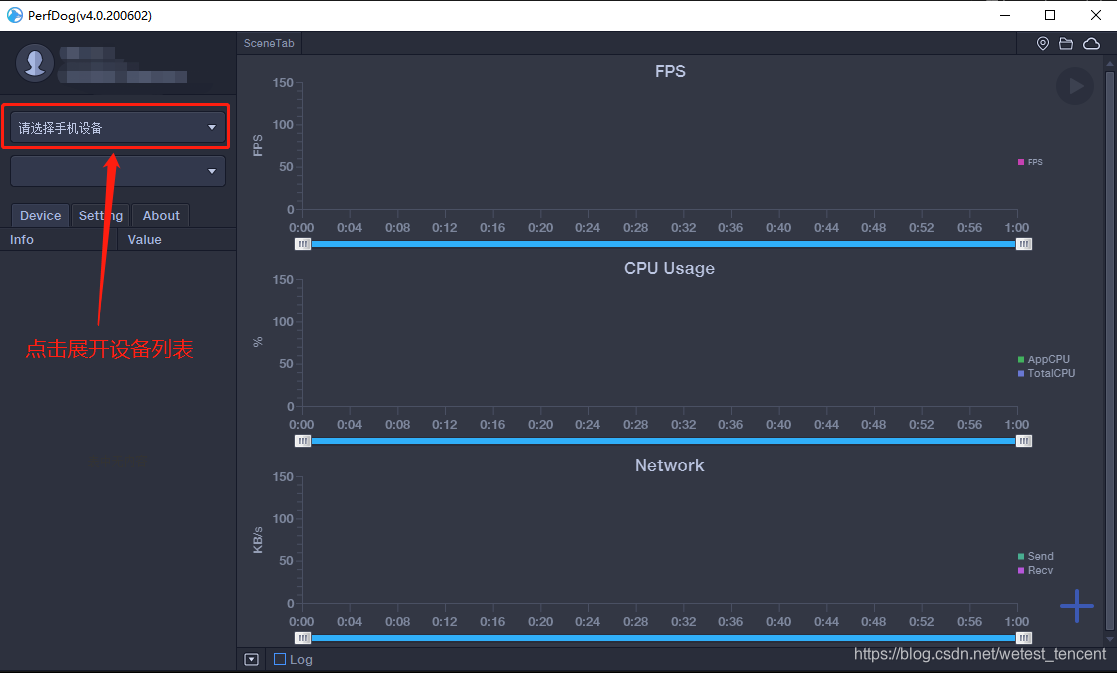Click the FPS chart blue range bar
Image resolution: width=1117 pixels, height=673 pixels.
(663, 244)
